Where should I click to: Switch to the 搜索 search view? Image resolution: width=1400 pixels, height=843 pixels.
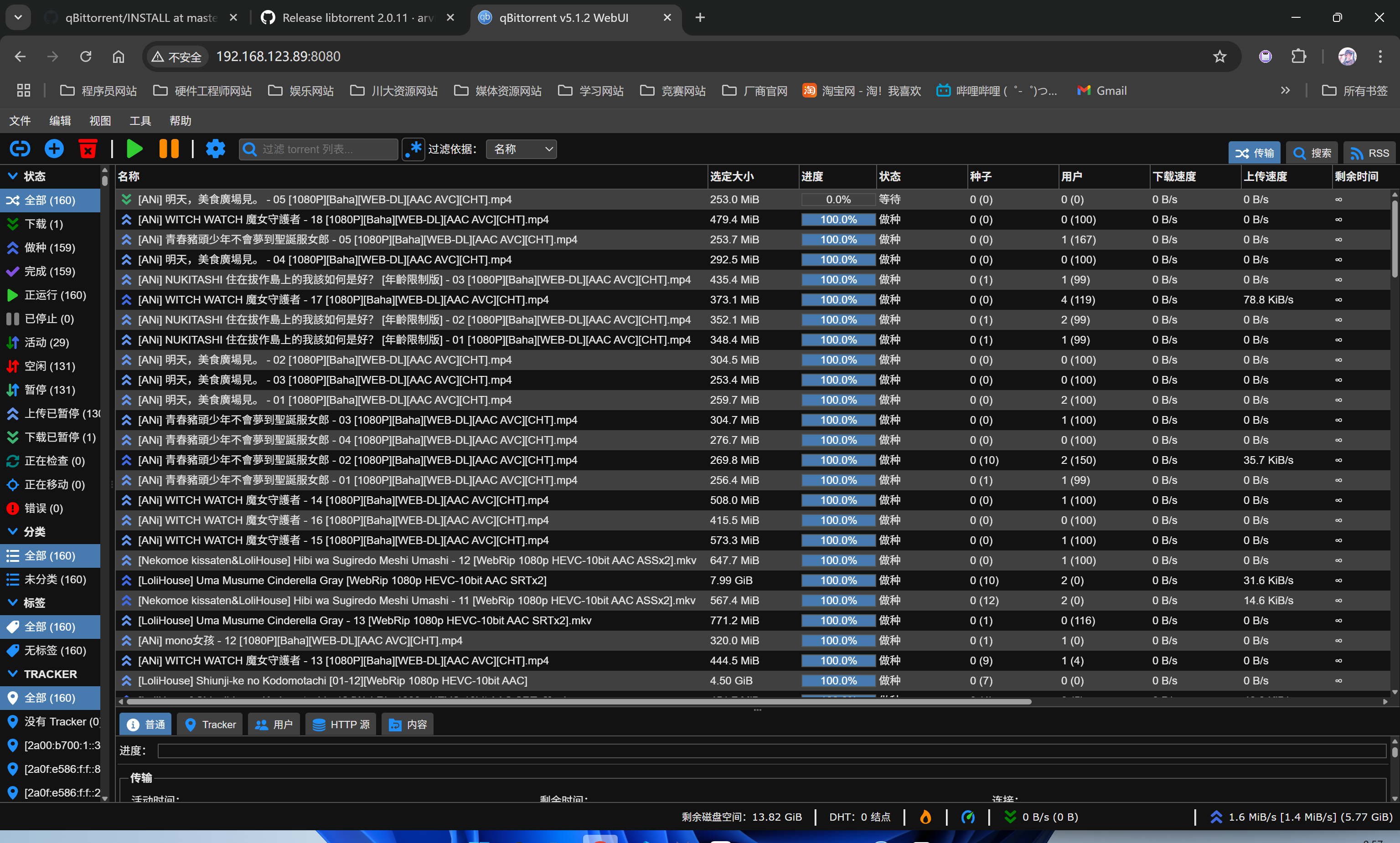(1312, 153)
